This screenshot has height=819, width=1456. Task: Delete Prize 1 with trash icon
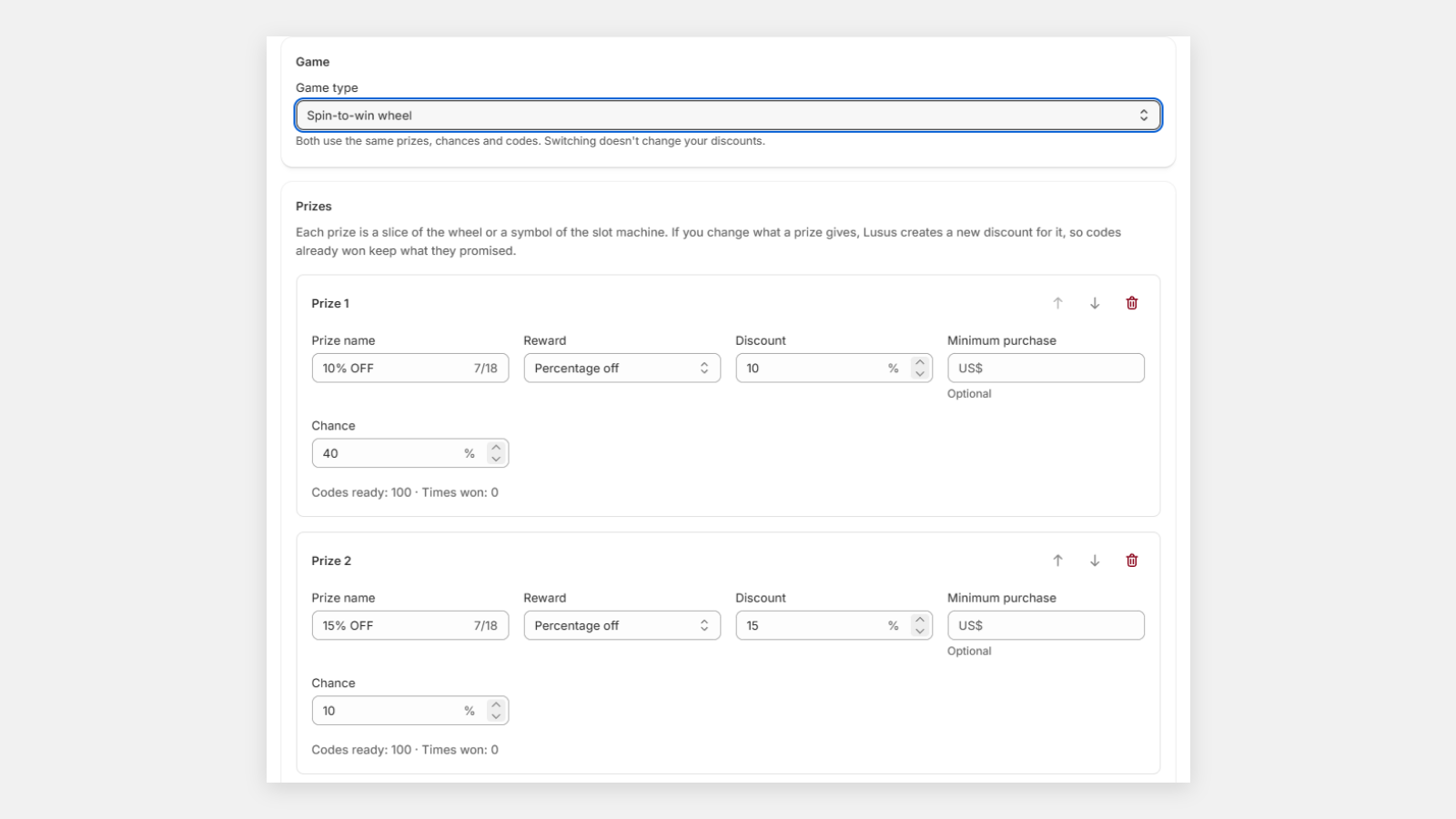point(1132,303)
